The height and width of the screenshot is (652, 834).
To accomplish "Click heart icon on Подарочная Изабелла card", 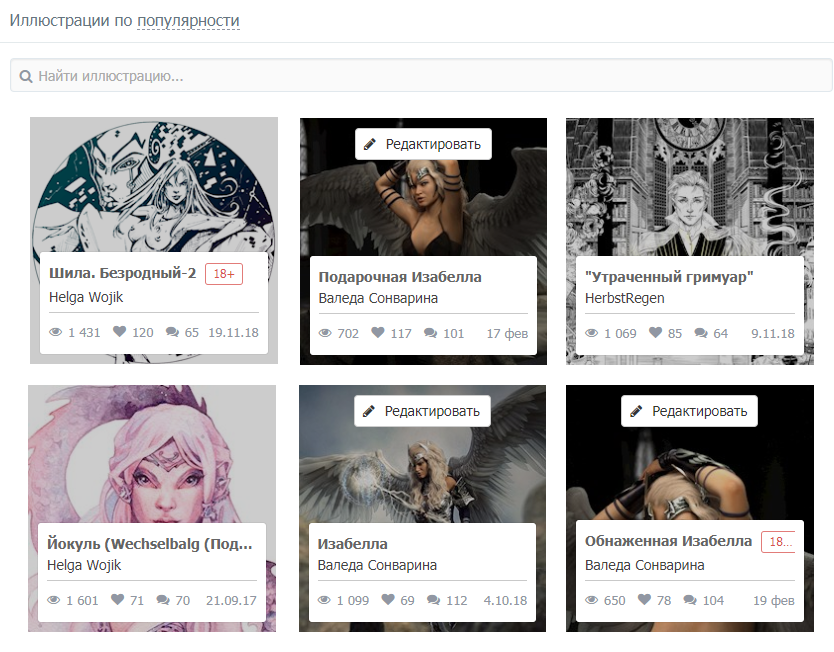I will [x=378, y=333].
